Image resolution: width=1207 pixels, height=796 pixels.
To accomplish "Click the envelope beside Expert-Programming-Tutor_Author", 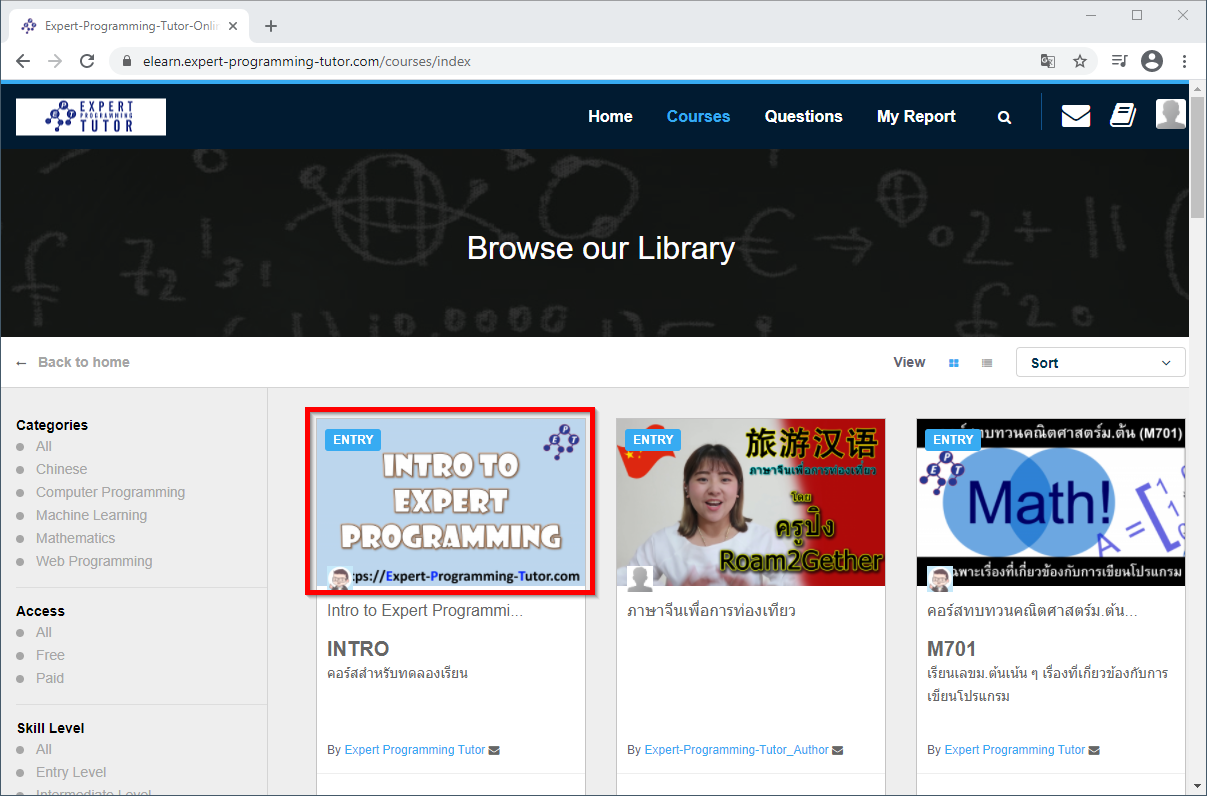I will [x=837, y=750].
